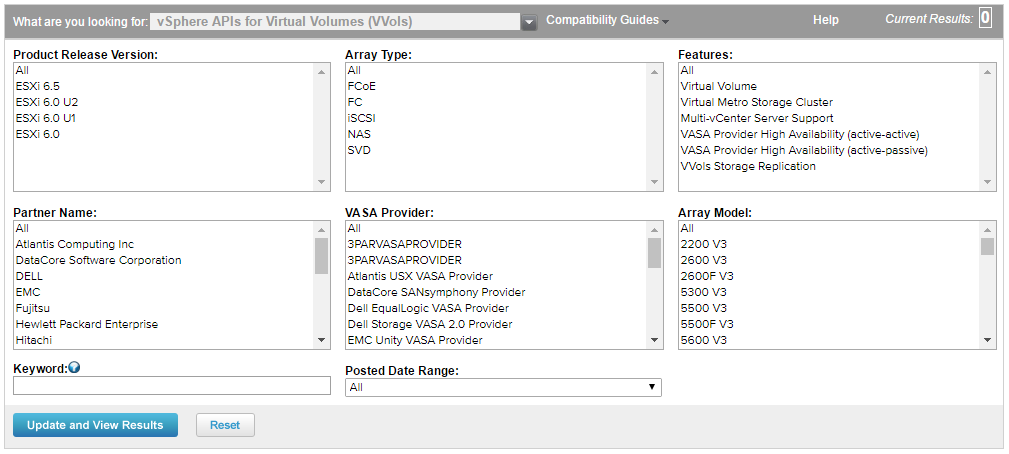Screen dimensions: 1009x454
Task: Click scroll-down arrow in VASA Provider list
Action: click(654, 340)
